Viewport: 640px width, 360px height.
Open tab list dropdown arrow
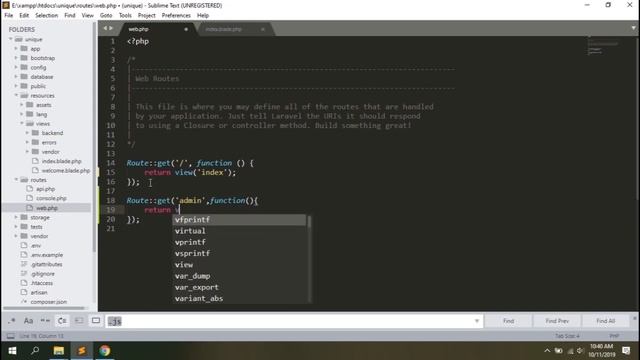pyautogui.click(x=633, y=28)
